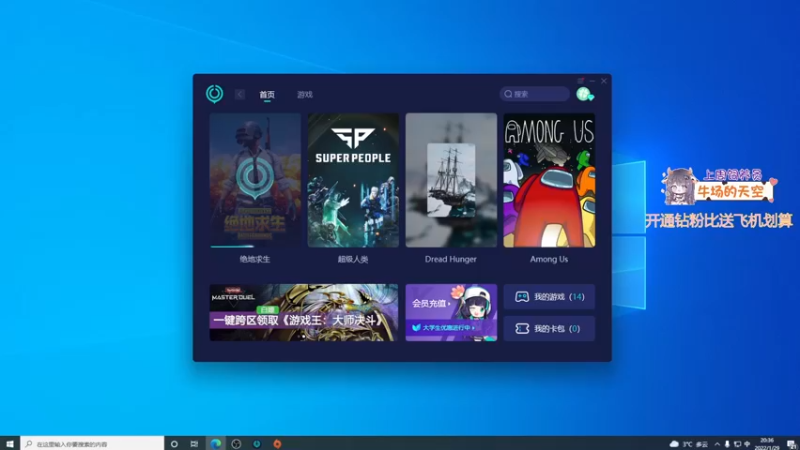Open 我的游戏 (14) list
This screenshot has height=450, width=800.
point(549,296)
